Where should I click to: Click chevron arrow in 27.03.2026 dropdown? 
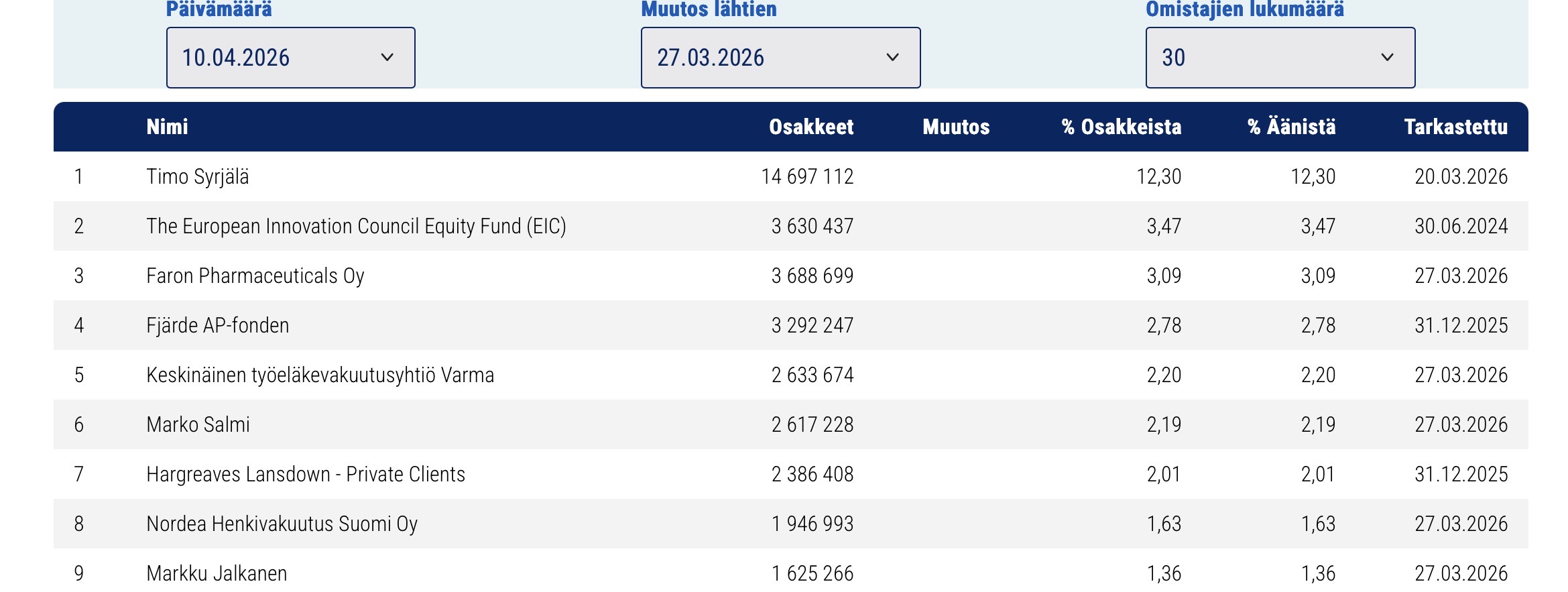click(x=892, y=58)
